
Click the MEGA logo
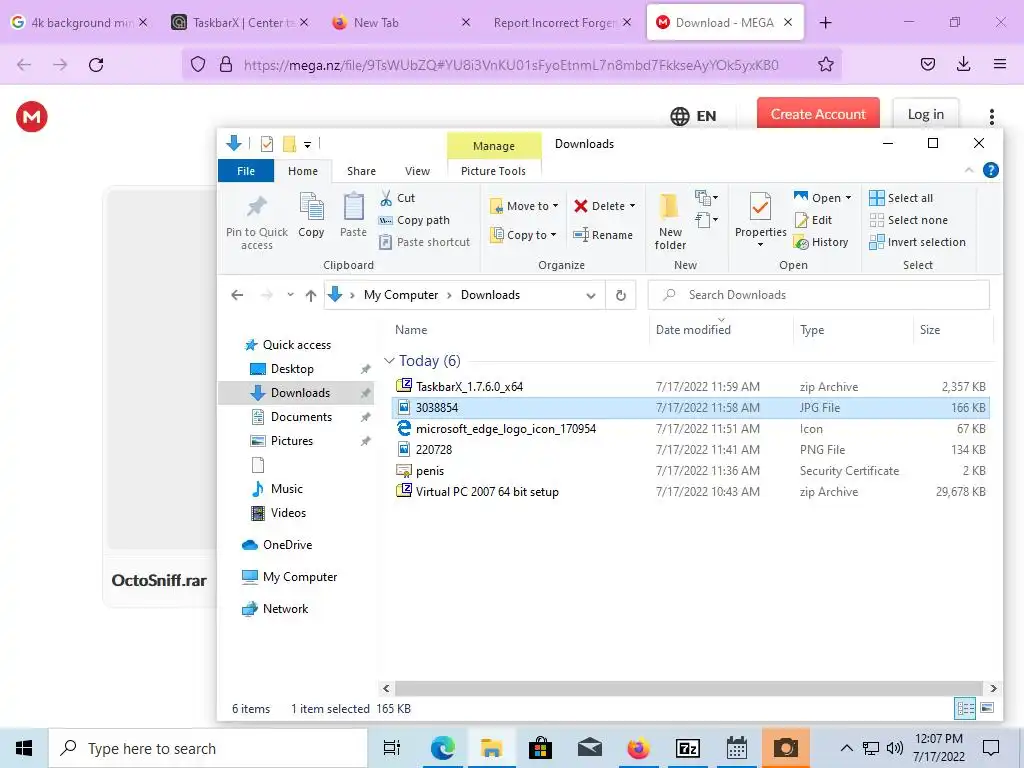tap(32, 117)
